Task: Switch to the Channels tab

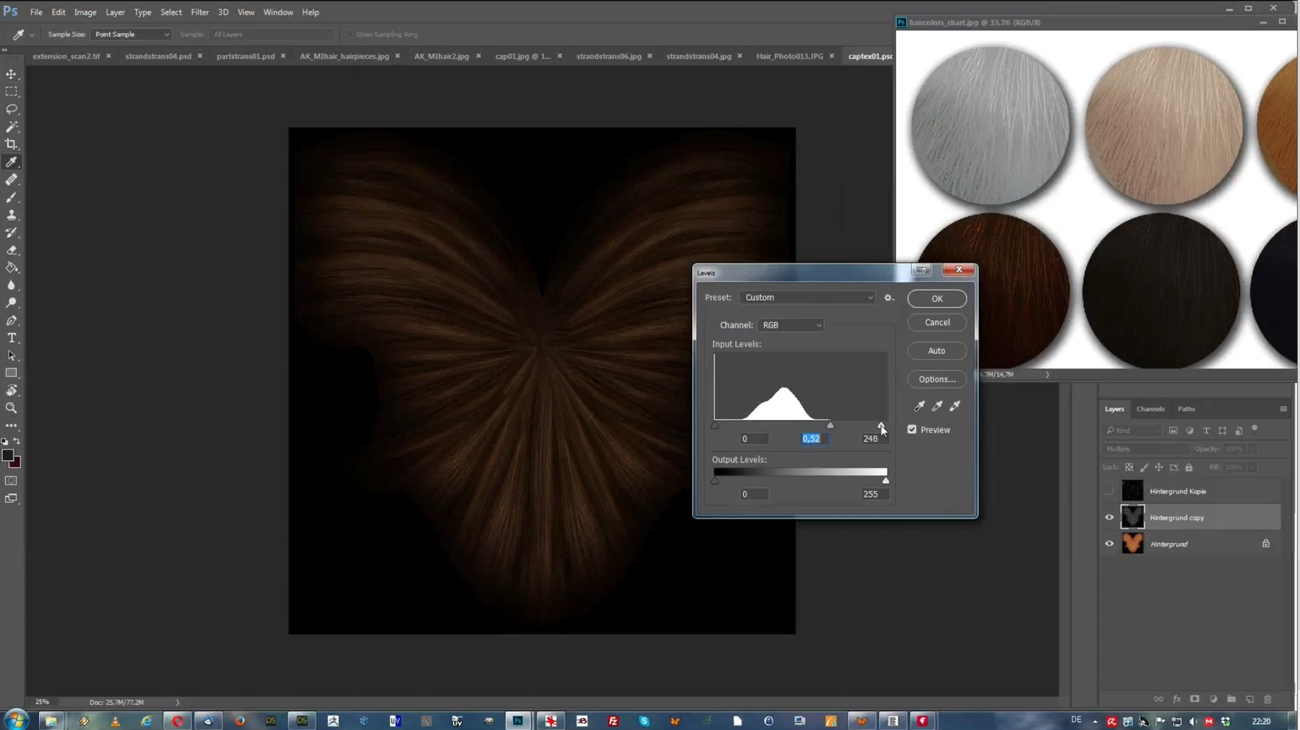Action: pyautogui.click(x=1150, y=408)
